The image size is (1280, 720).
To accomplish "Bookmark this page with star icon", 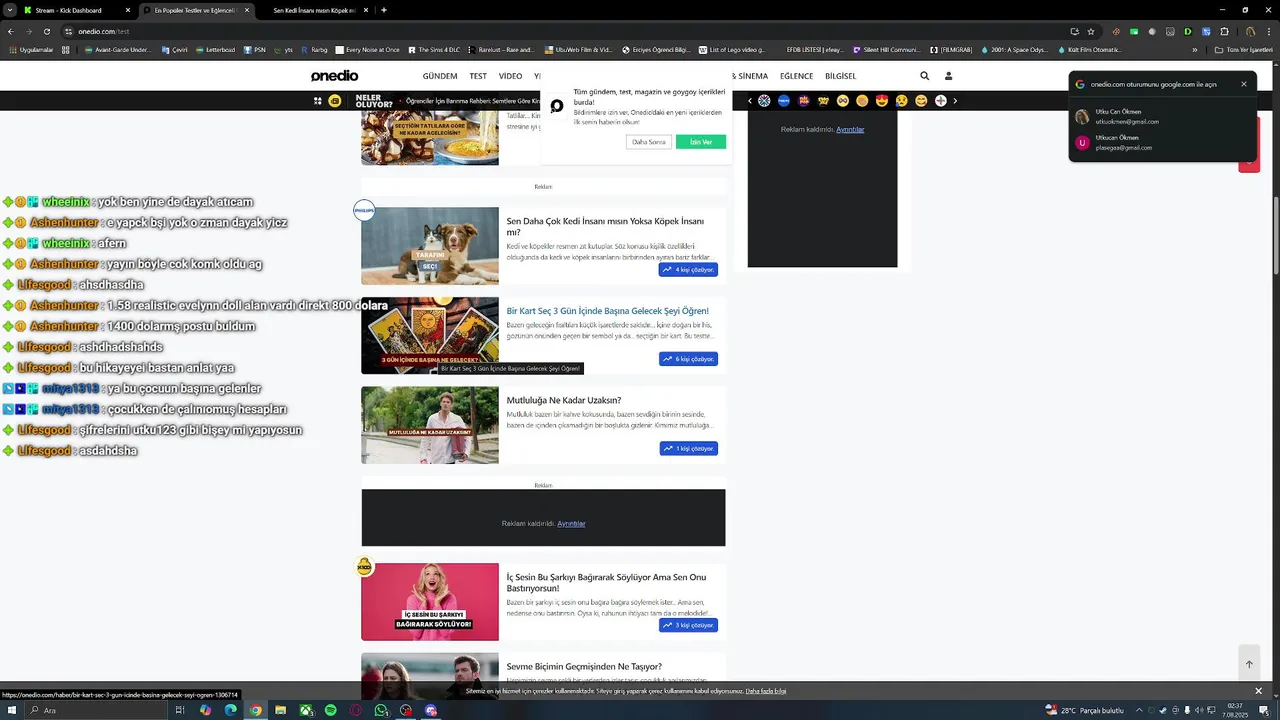I will 1091,31.
